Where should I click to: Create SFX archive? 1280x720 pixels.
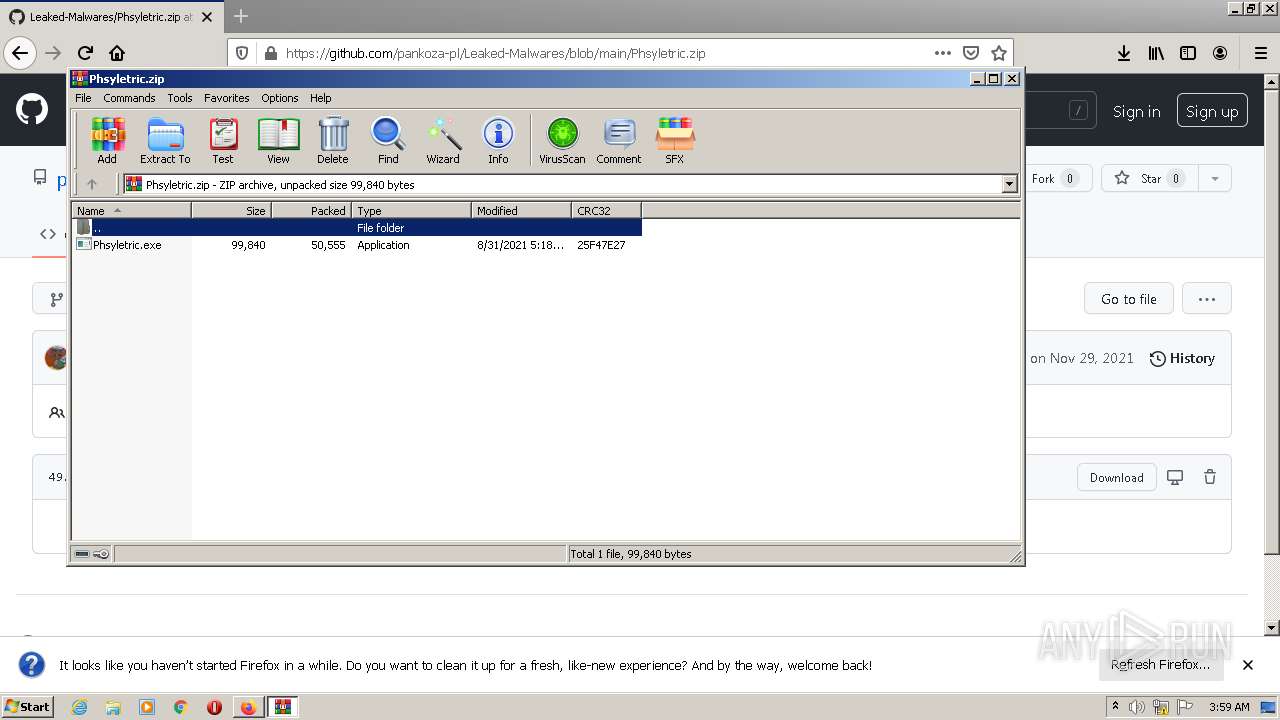click(675, 140)
